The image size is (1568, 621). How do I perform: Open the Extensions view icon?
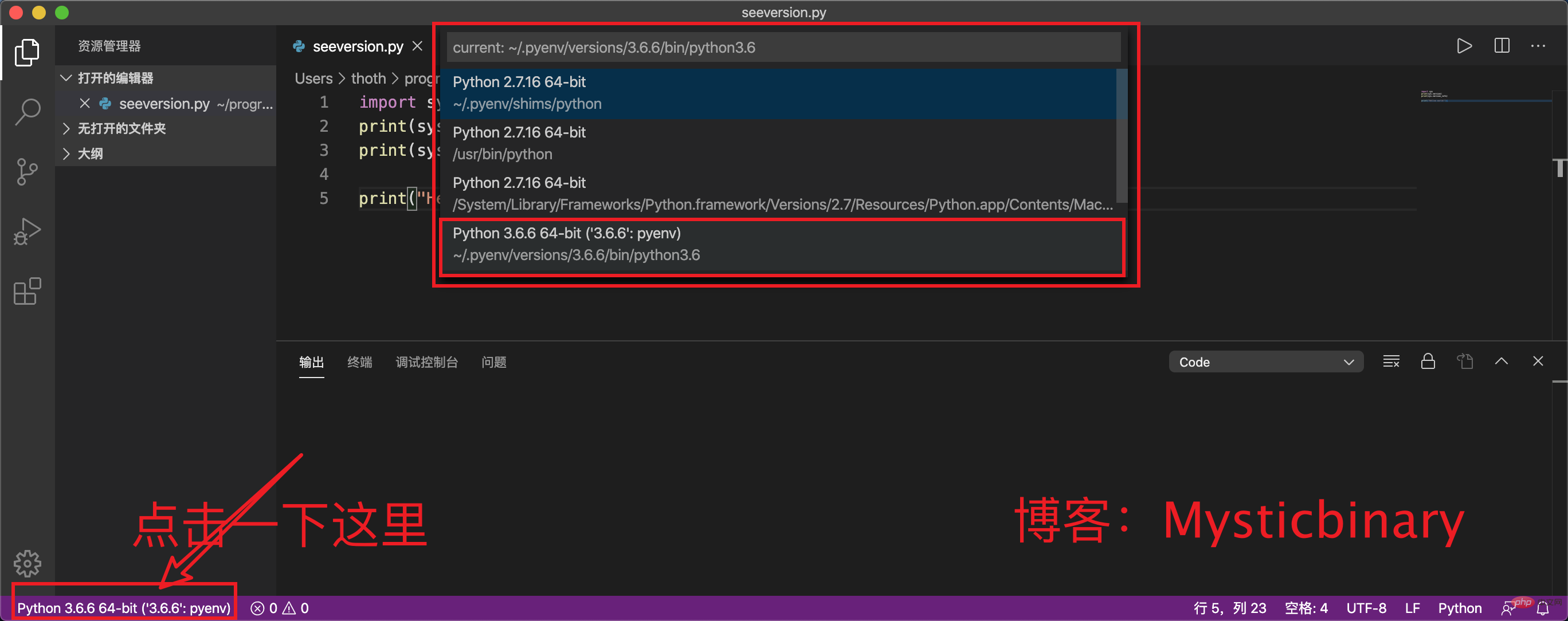point(27,292)
